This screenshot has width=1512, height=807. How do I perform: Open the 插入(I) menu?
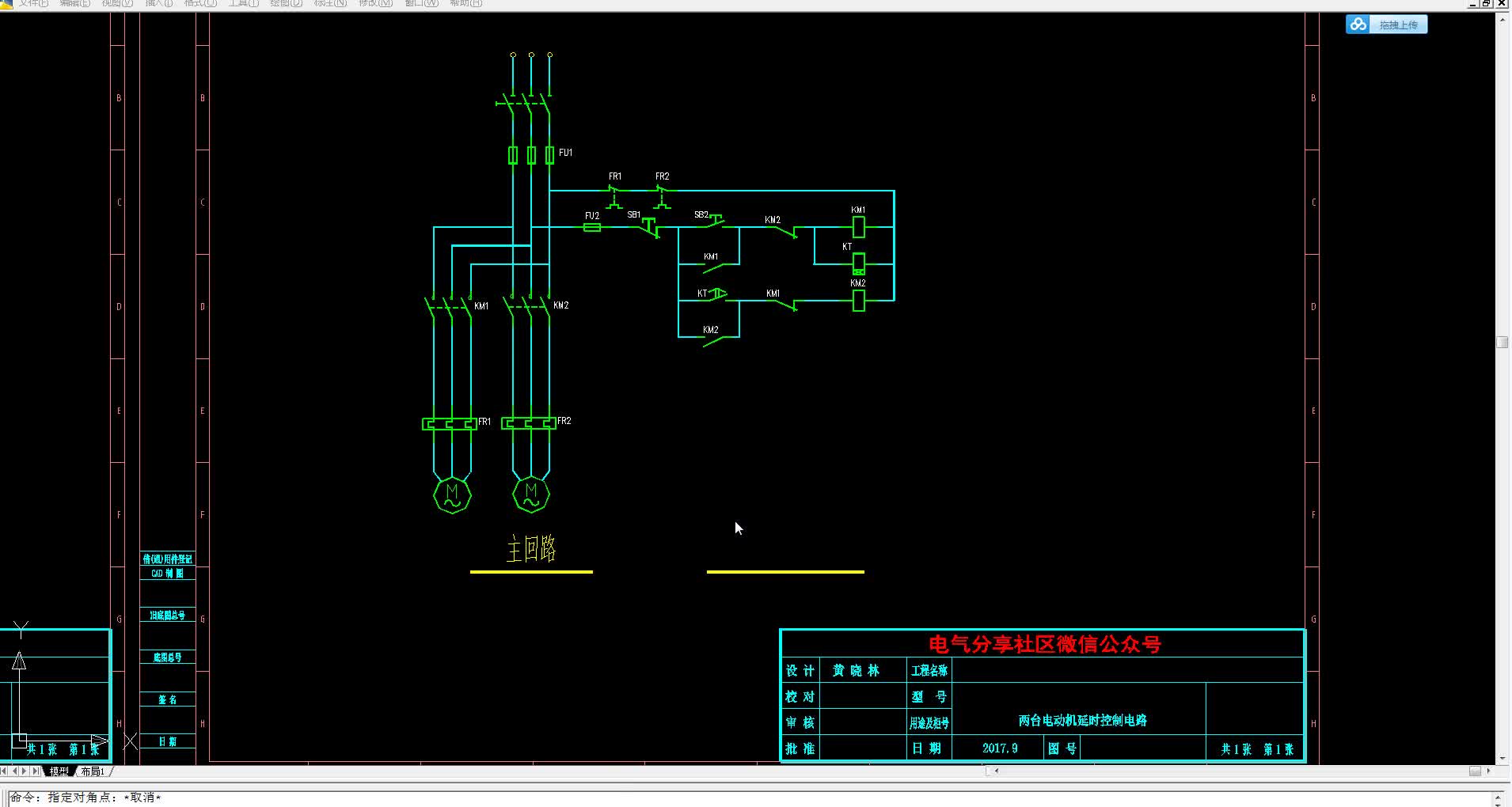point(159,3)
